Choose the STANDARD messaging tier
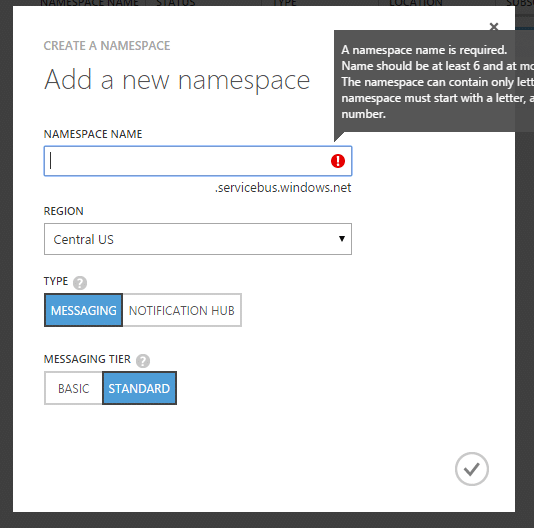This screenshot has height=528, width=534. click(x=139, y=388)
